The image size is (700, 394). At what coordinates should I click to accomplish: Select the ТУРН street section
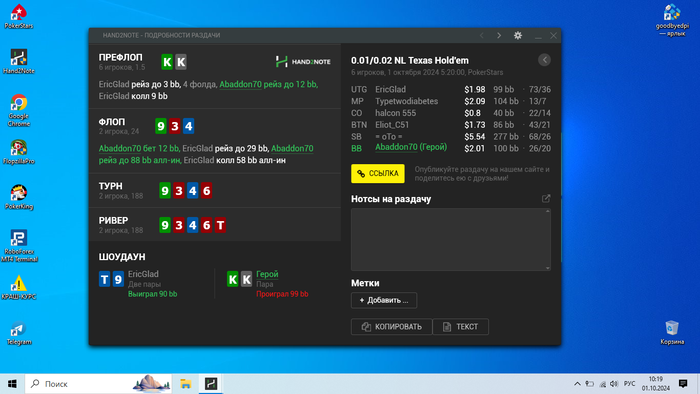click(x=215, y=191)
